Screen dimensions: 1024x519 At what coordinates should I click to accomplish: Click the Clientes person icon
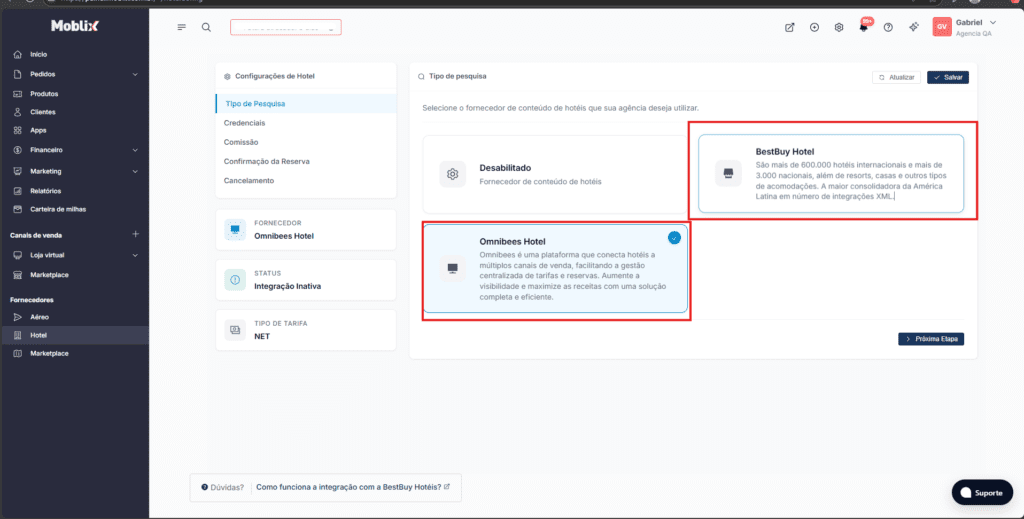18,112
